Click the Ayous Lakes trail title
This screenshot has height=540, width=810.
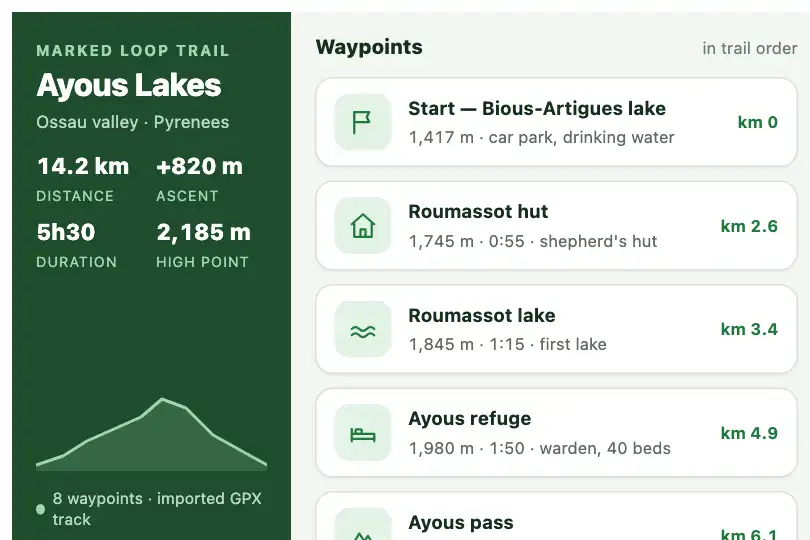129,85
